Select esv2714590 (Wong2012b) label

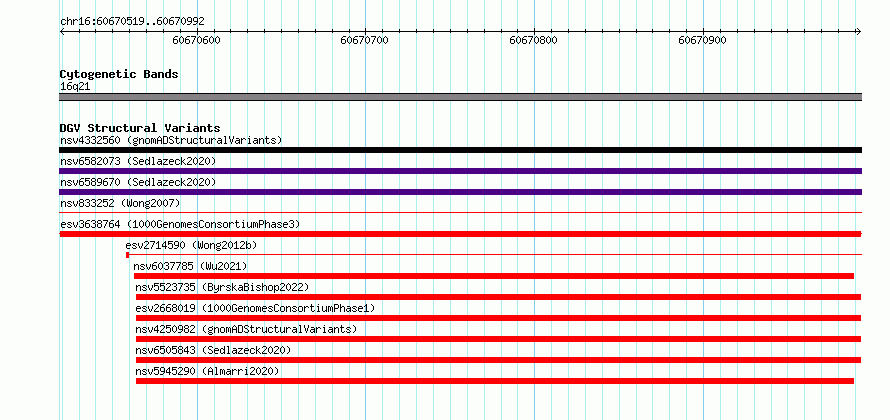(191, 245)
